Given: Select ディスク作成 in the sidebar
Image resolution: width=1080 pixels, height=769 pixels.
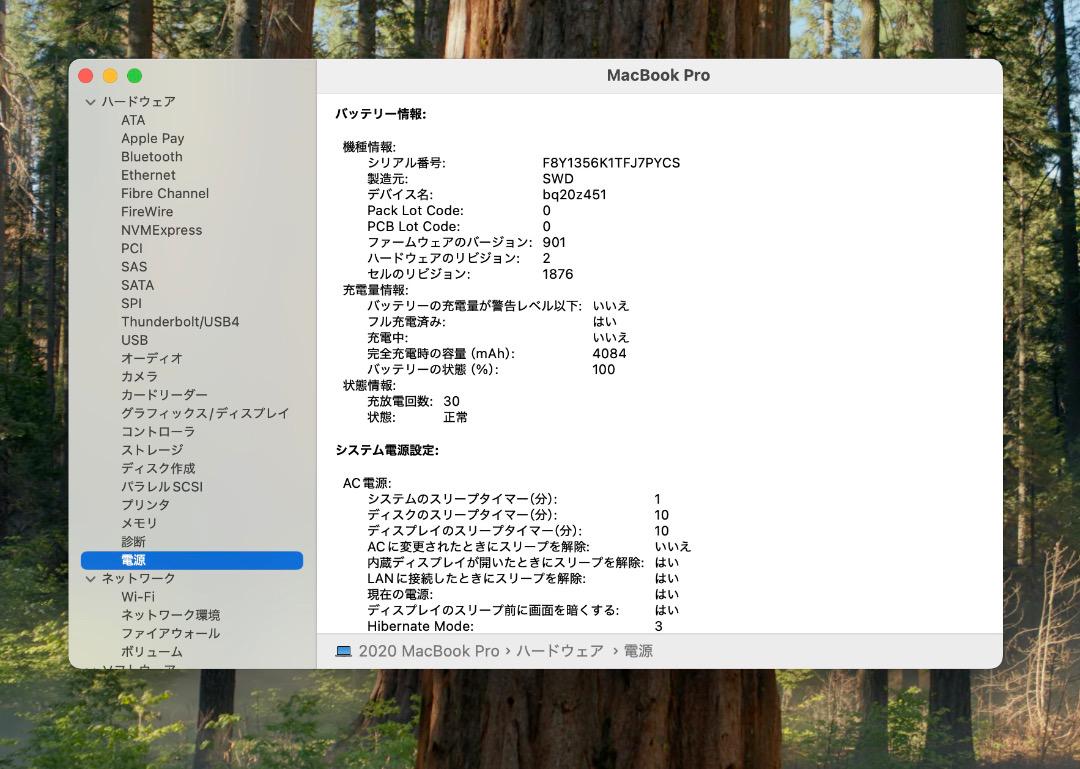Looking at the screenshot, I should pyautogui.click(x=158, y=469).
